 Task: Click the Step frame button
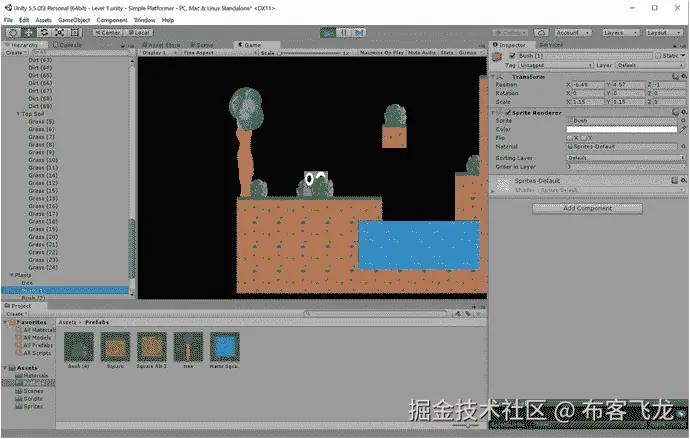coord(359,33)
